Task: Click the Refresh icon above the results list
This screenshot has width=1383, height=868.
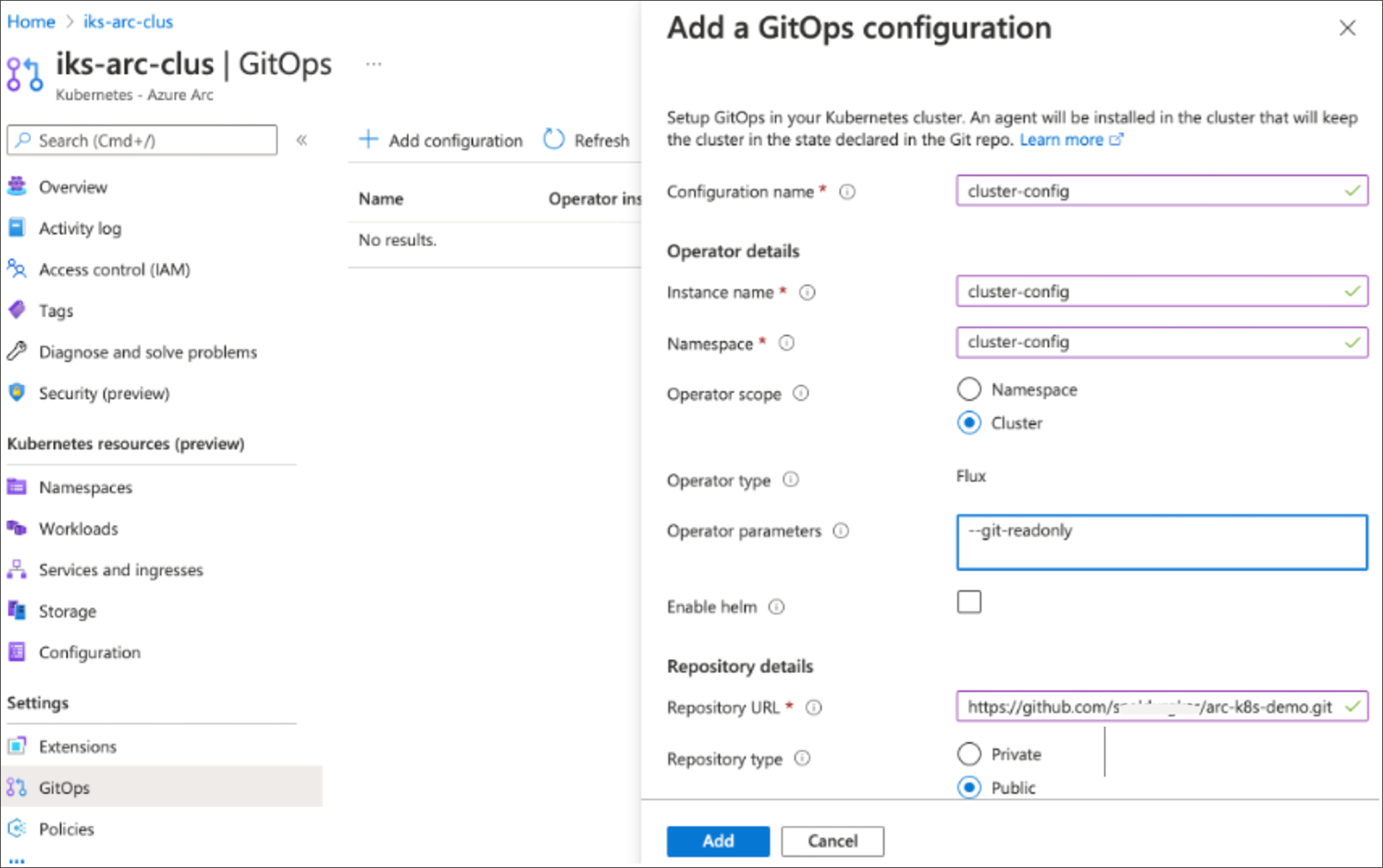Action: (553, 139)
